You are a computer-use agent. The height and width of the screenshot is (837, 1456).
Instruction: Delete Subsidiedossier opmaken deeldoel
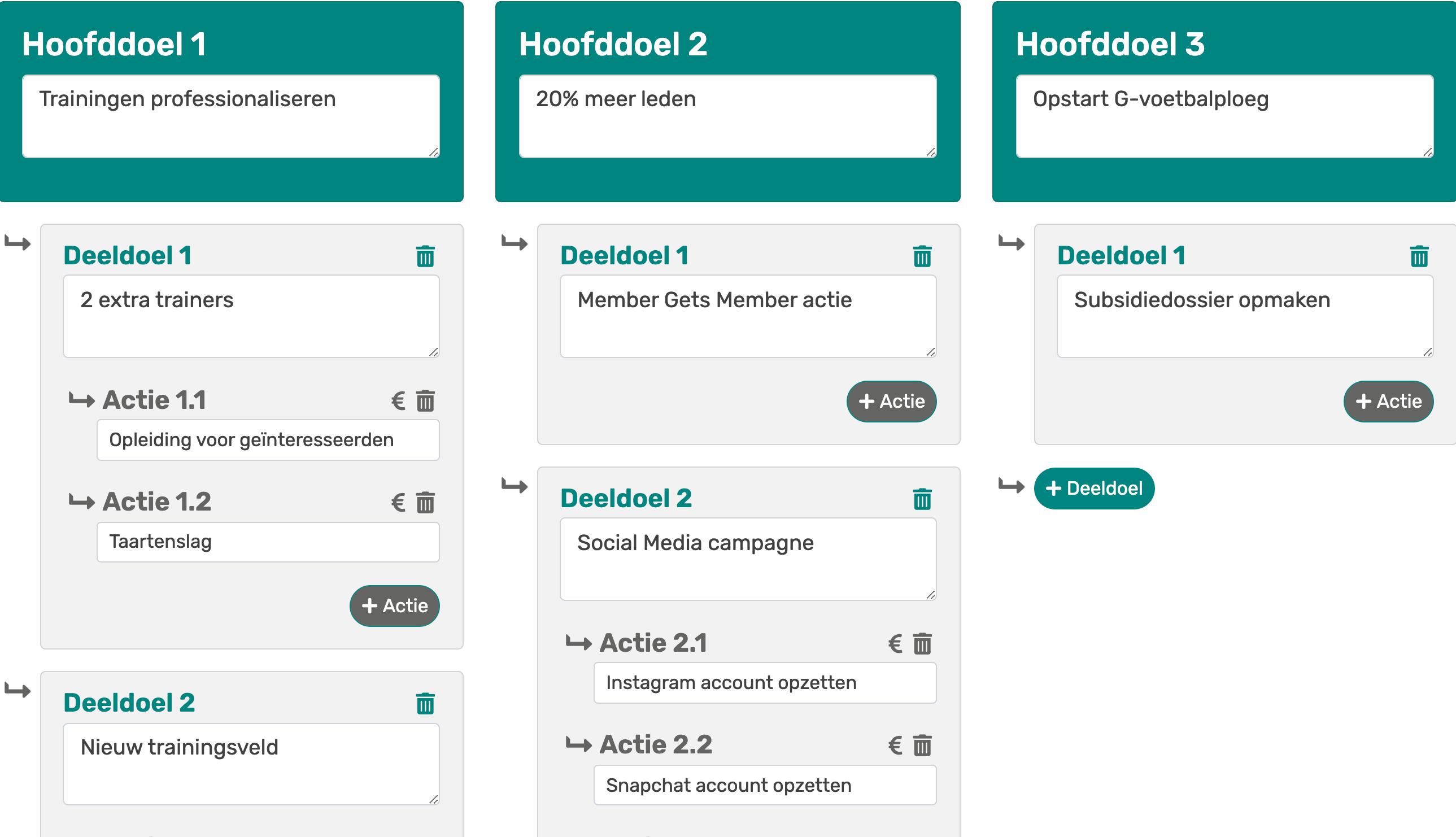click(x=1419, y=256)
